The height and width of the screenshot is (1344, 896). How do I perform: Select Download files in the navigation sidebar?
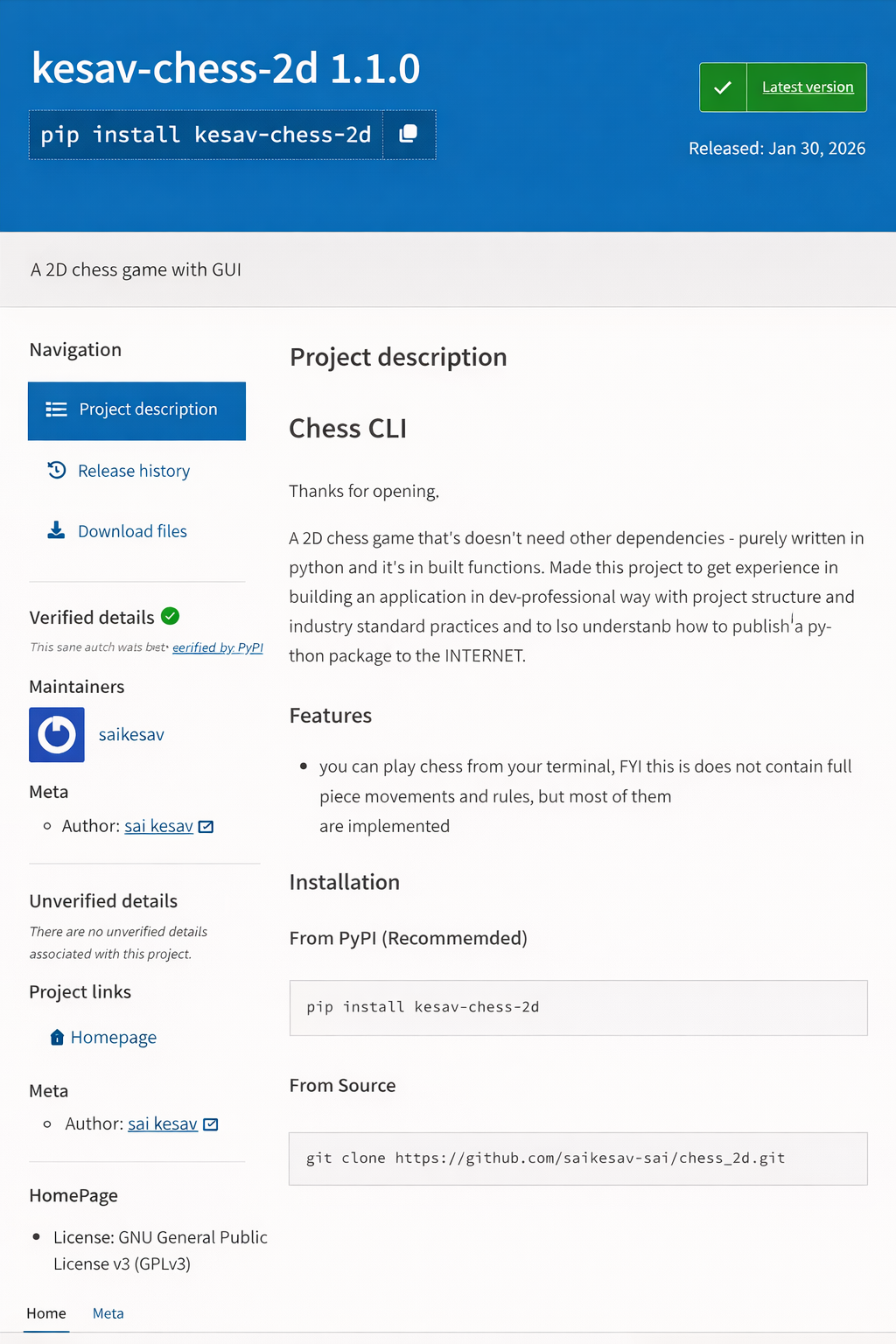coord(132,530)
